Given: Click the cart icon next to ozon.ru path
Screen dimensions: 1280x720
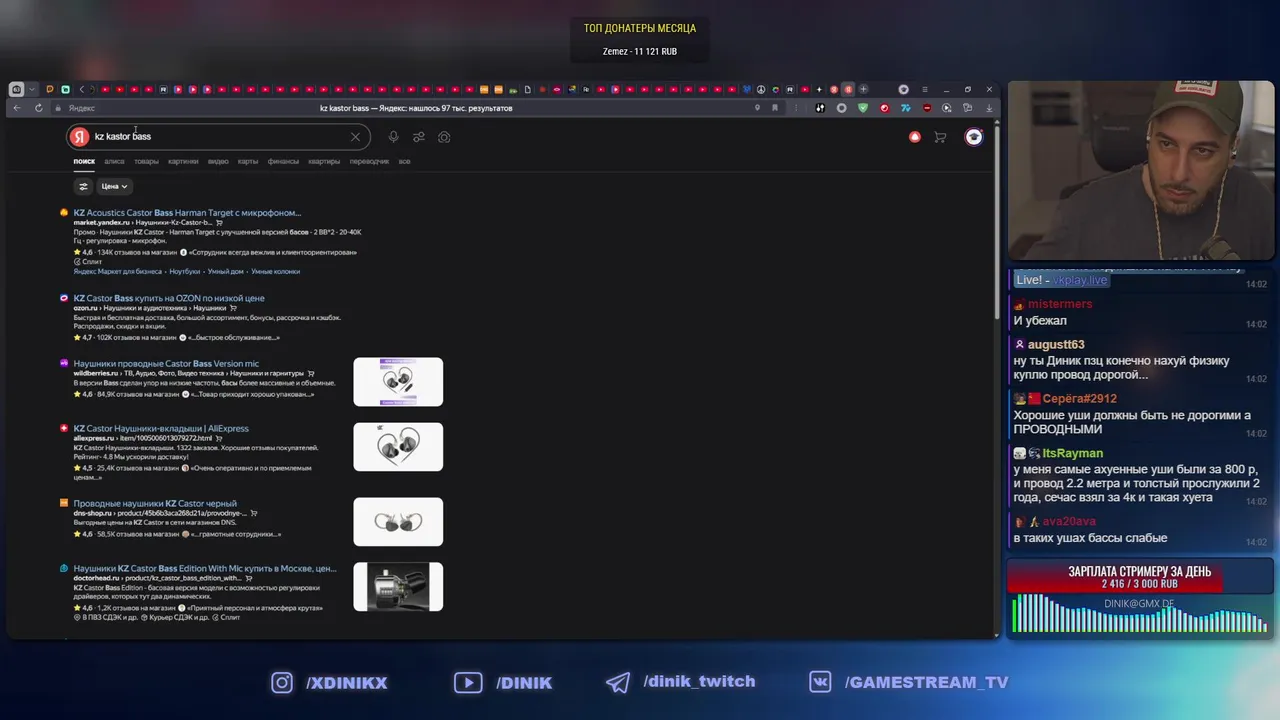Looking at the screenshot, I should tap(234, 308).
